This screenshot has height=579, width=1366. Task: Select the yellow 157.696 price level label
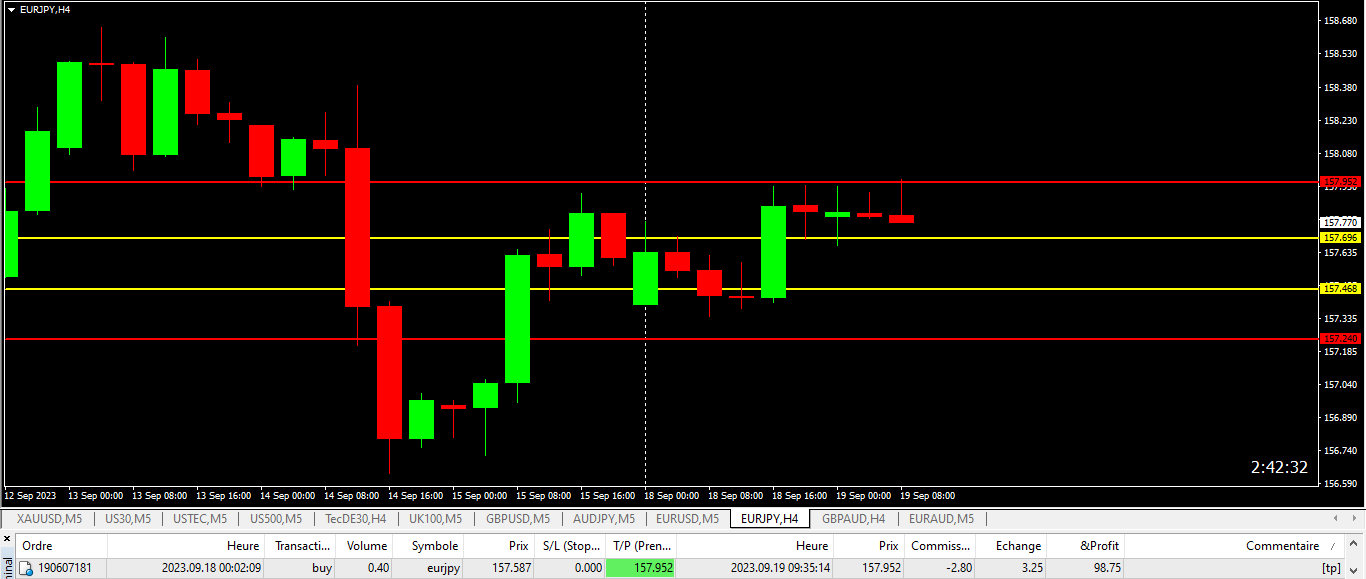point(1340,238)
